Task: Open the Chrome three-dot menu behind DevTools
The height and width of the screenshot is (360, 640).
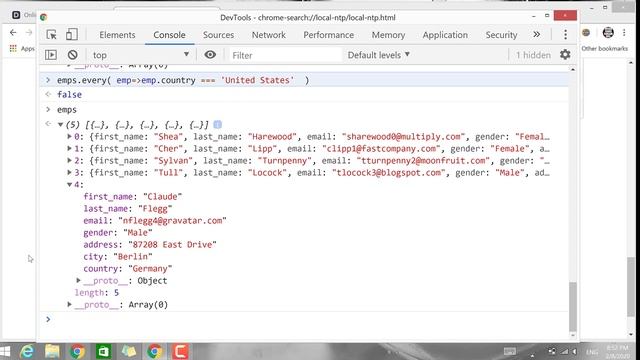Action: (x=624, y=33)
